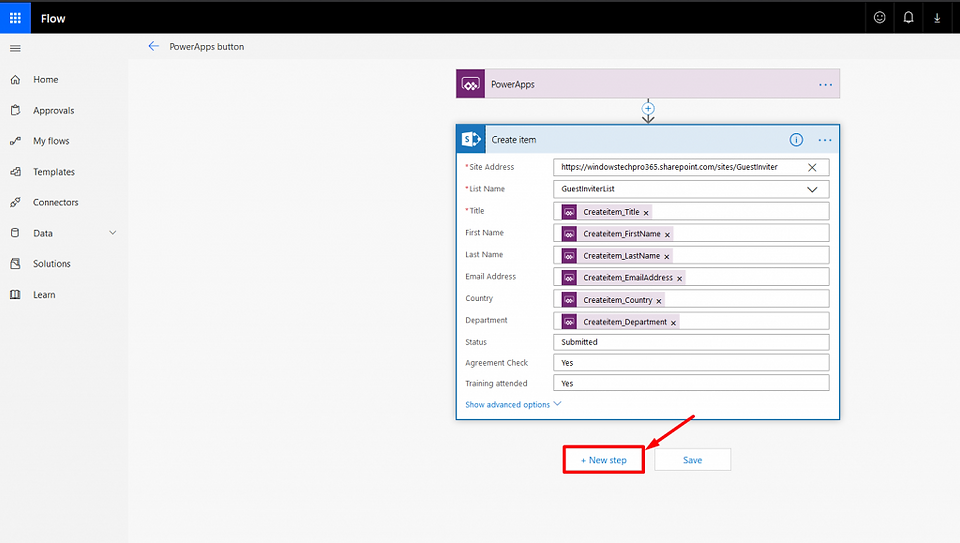Viewport: 960px width, 543px height.
Task: Click into the Email Address field
Action: [x=691, y=277]
